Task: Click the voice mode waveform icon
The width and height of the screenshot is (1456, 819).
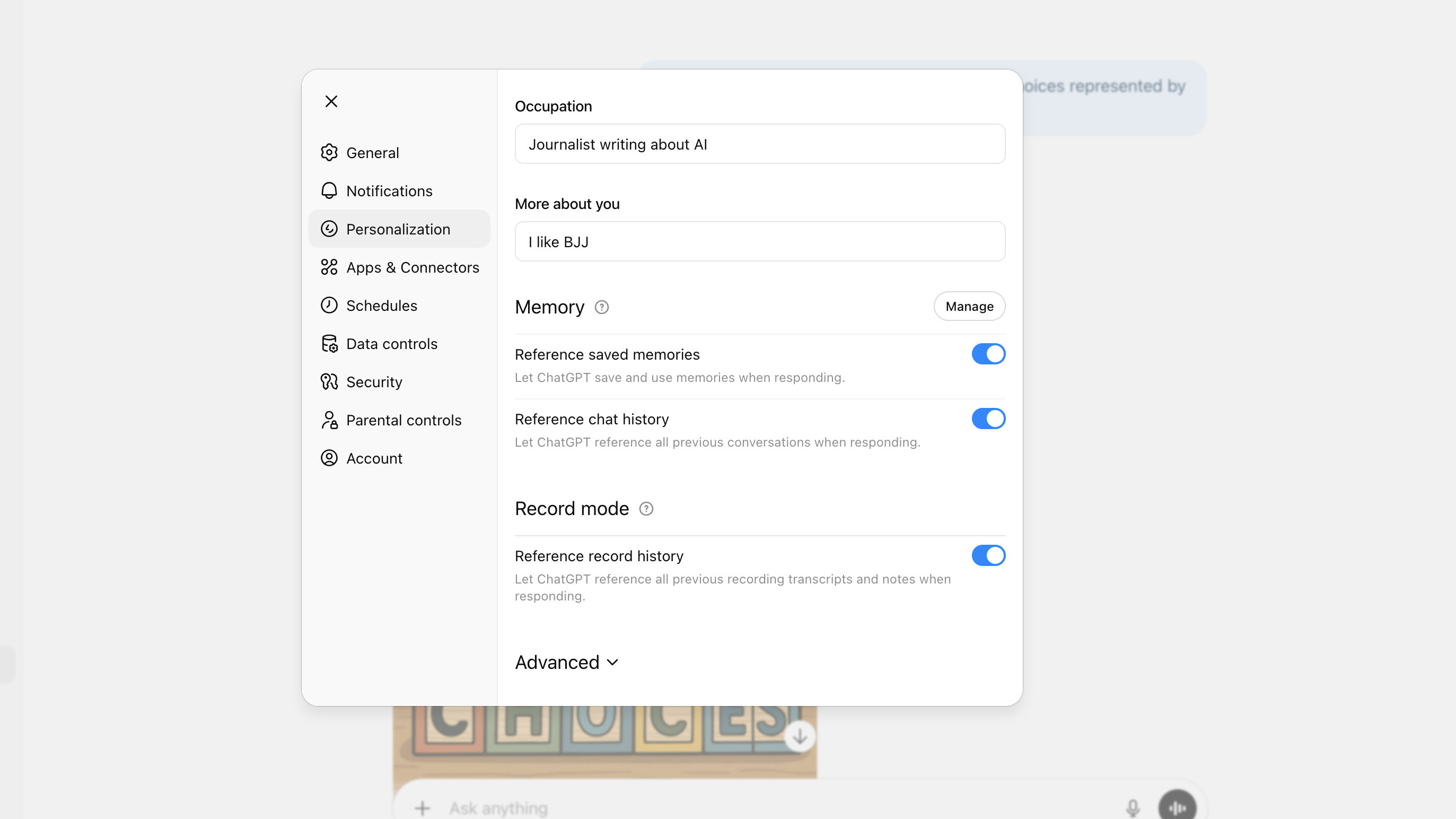Action: (x=1177, y=808)
